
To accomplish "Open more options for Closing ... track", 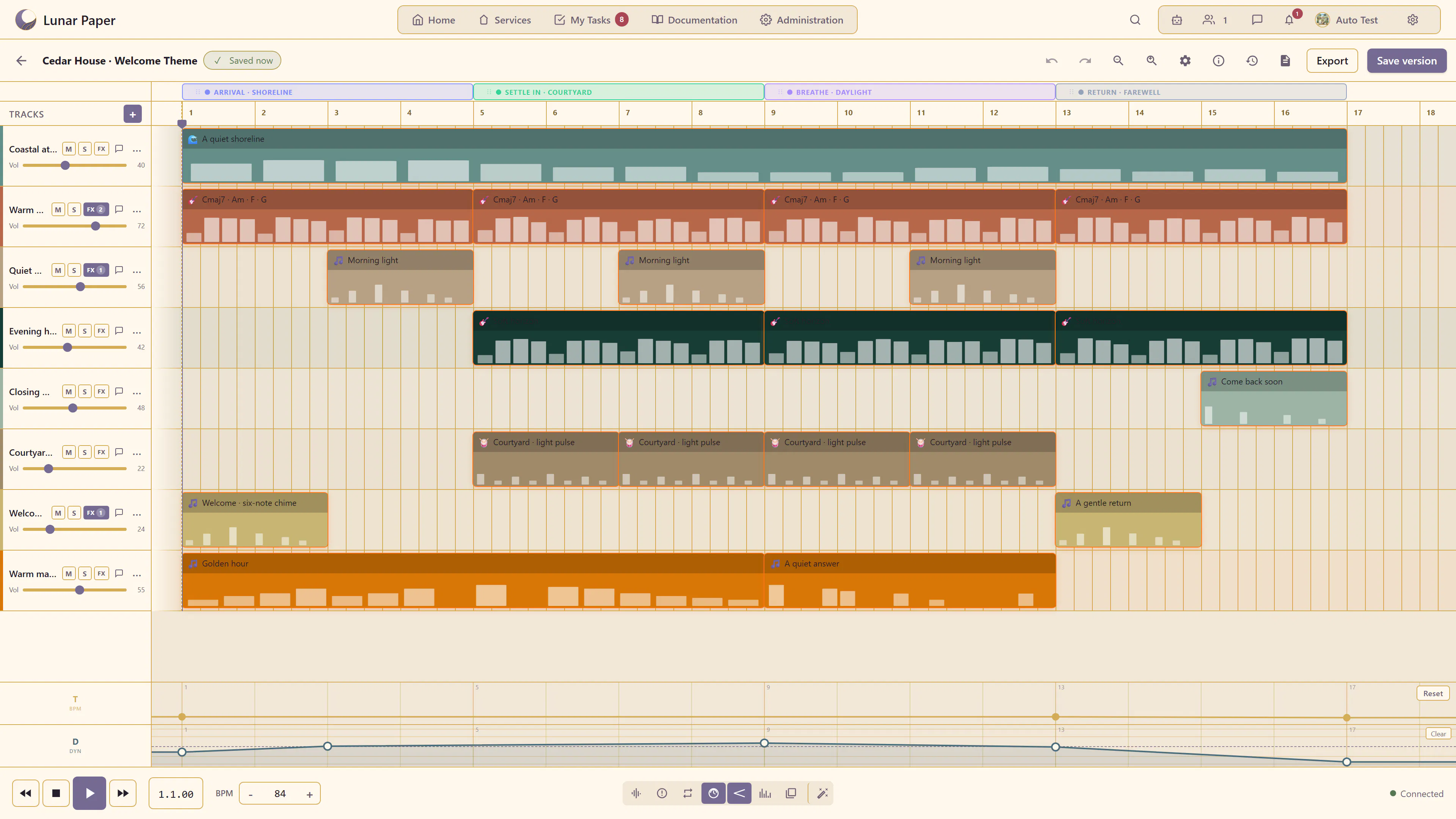I will pos(137,392).
